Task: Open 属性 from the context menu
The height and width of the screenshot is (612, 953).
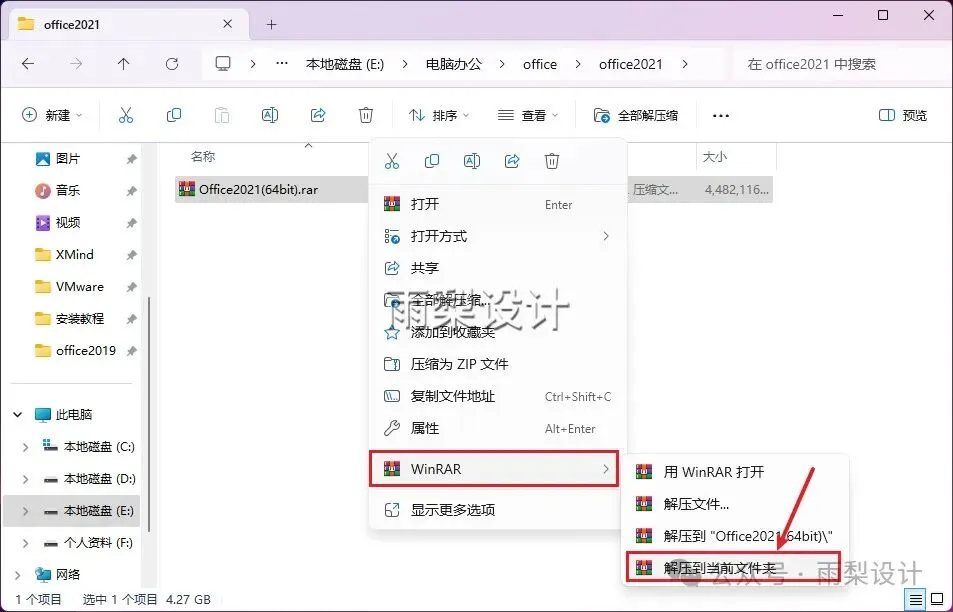Action: [x=498, y=428]
